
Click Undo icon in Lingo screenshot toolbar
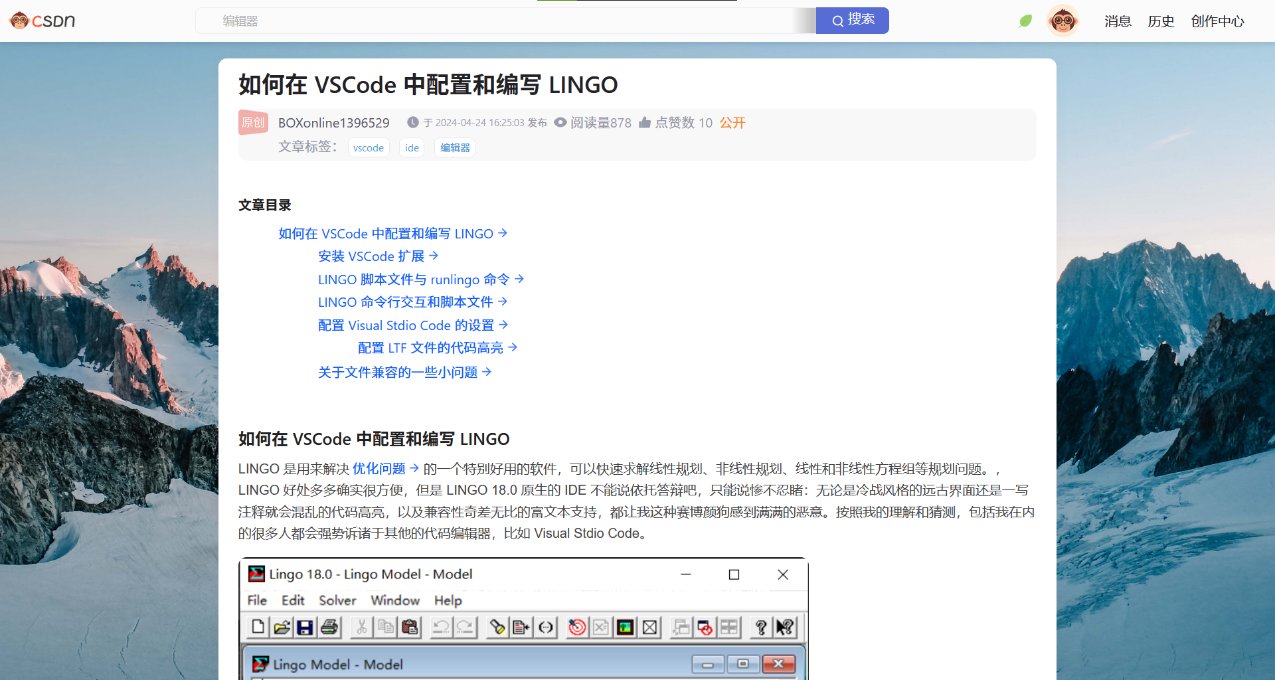440,628
